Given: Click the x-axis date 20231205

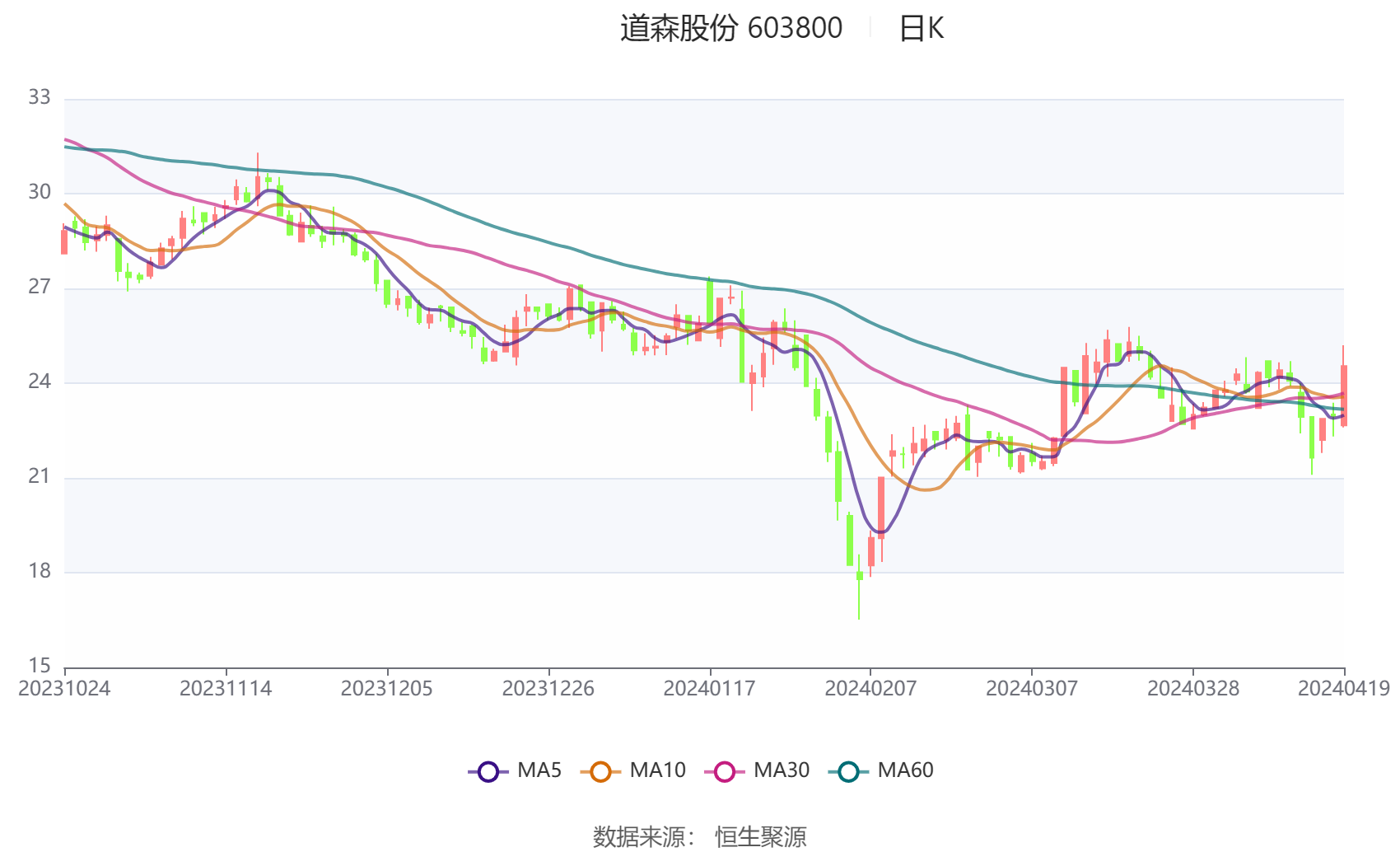Looking at the screenshot, I should pos(387,689).
